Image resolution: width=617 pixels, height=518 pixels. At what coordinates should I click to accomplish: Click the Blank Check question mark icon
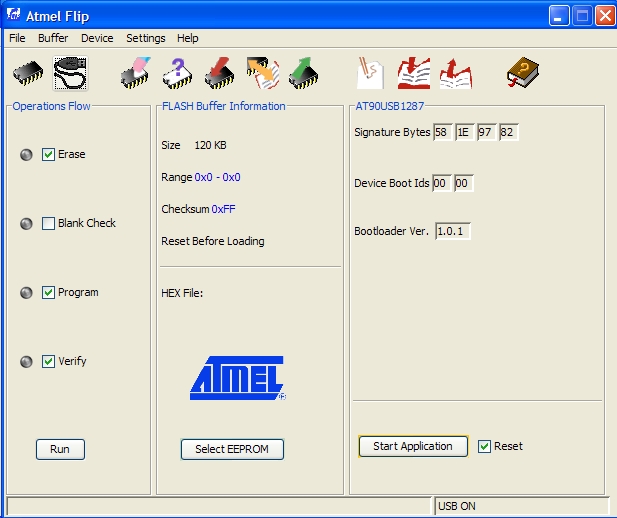(177, 73)
